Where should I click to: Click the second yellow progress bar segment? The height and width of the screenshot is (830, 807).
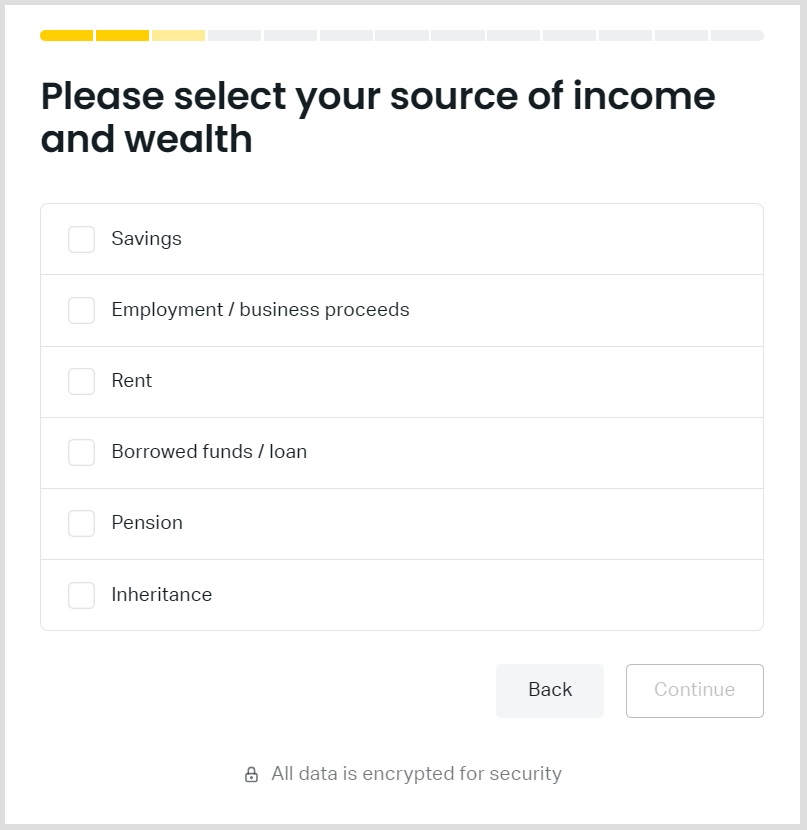tap(122, 36)
